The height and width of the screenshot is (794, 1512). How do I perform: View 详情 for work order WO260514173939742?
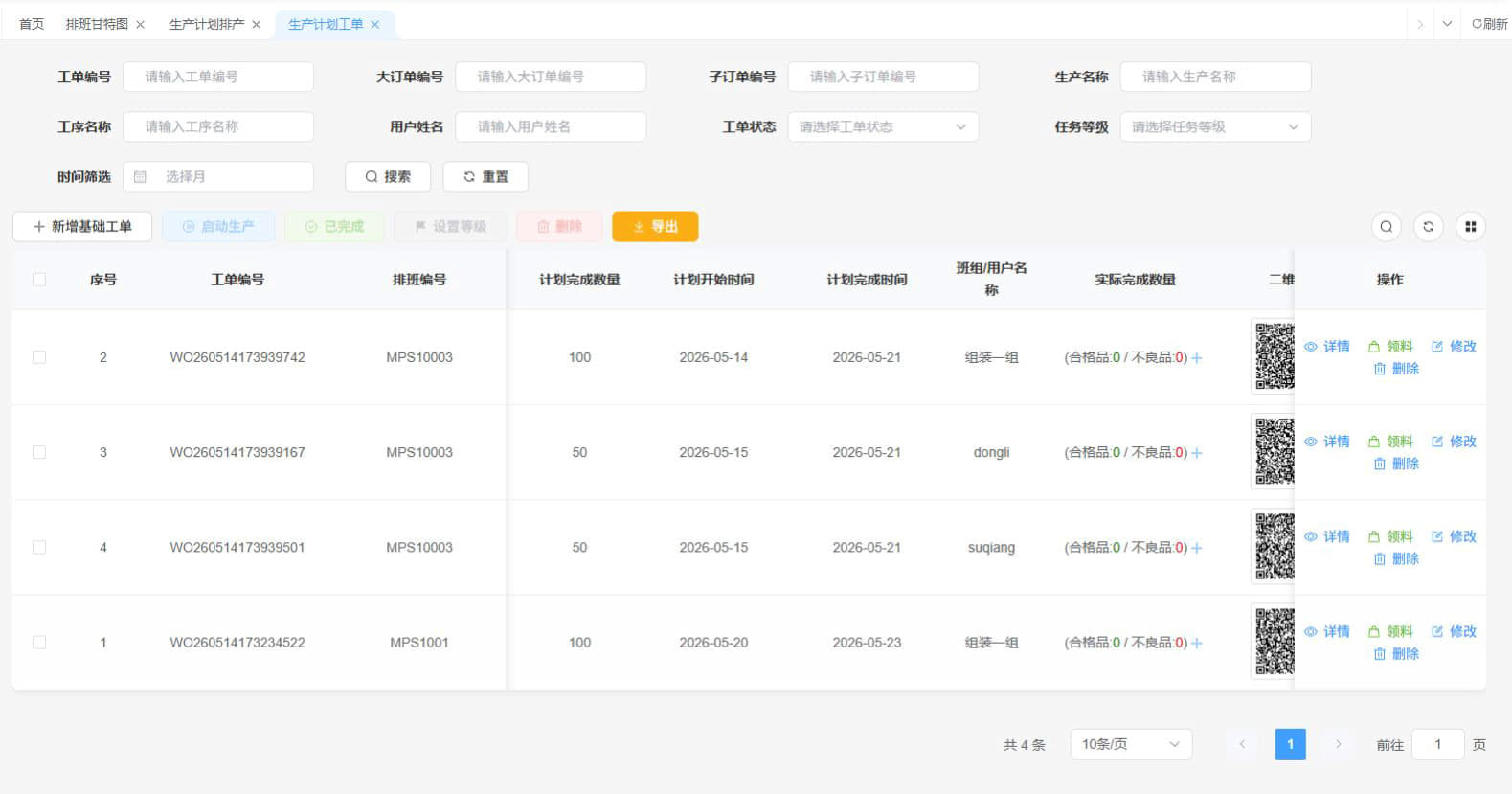pos(1327,347)
